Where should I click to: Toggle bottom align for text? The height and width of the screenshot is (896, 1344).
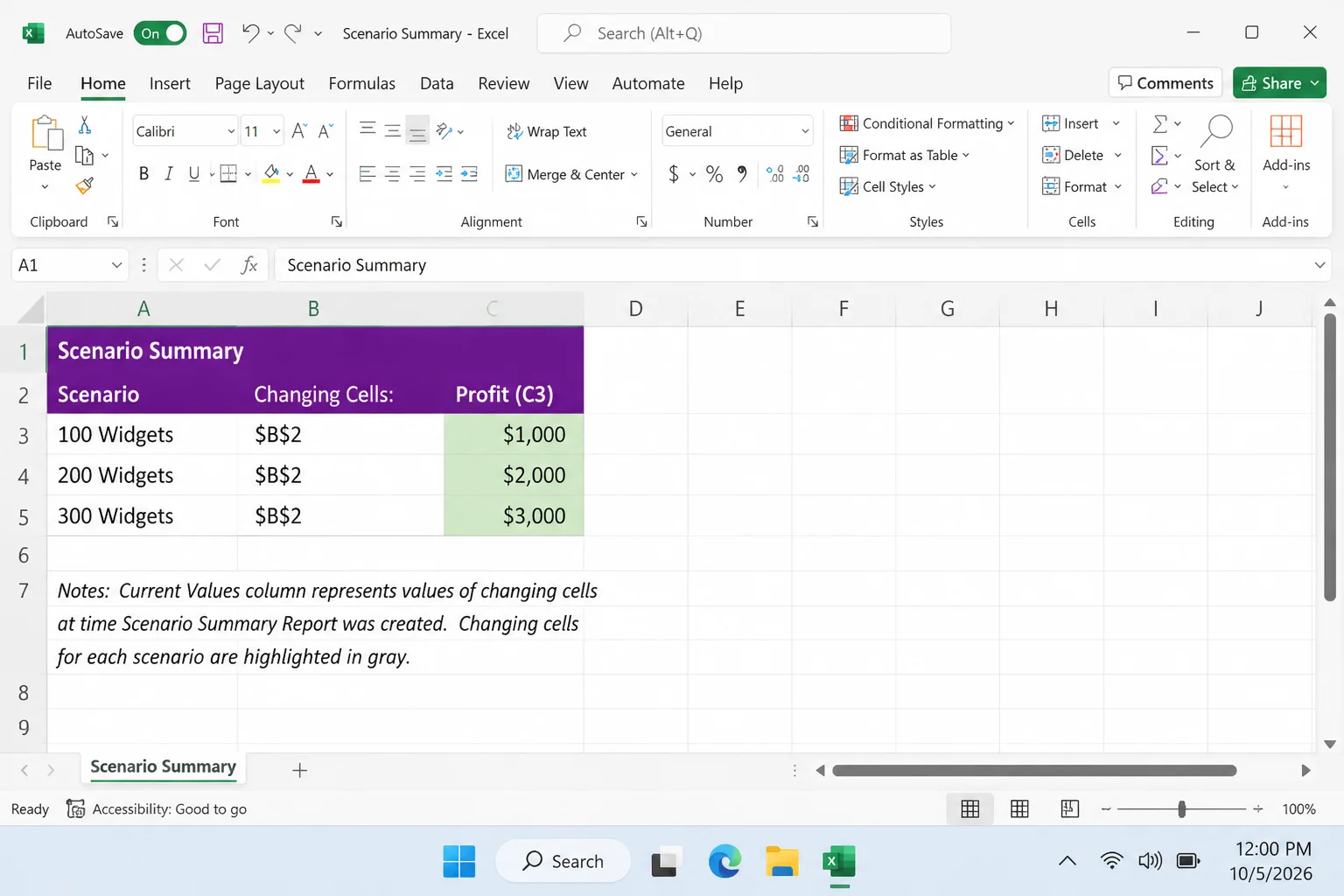(417, 130)
